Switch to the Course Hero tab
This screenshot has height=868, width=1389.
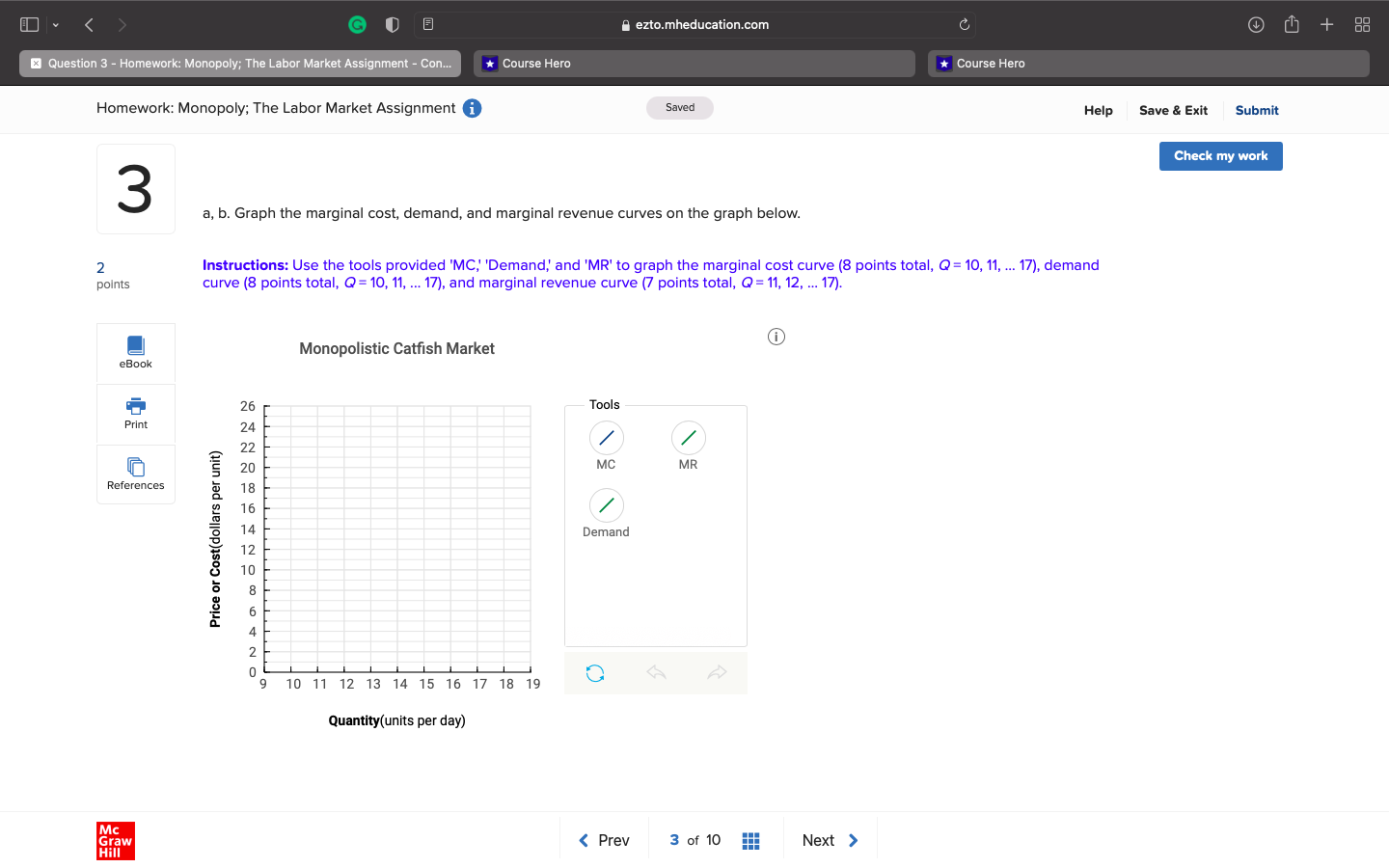coord(694,63)
